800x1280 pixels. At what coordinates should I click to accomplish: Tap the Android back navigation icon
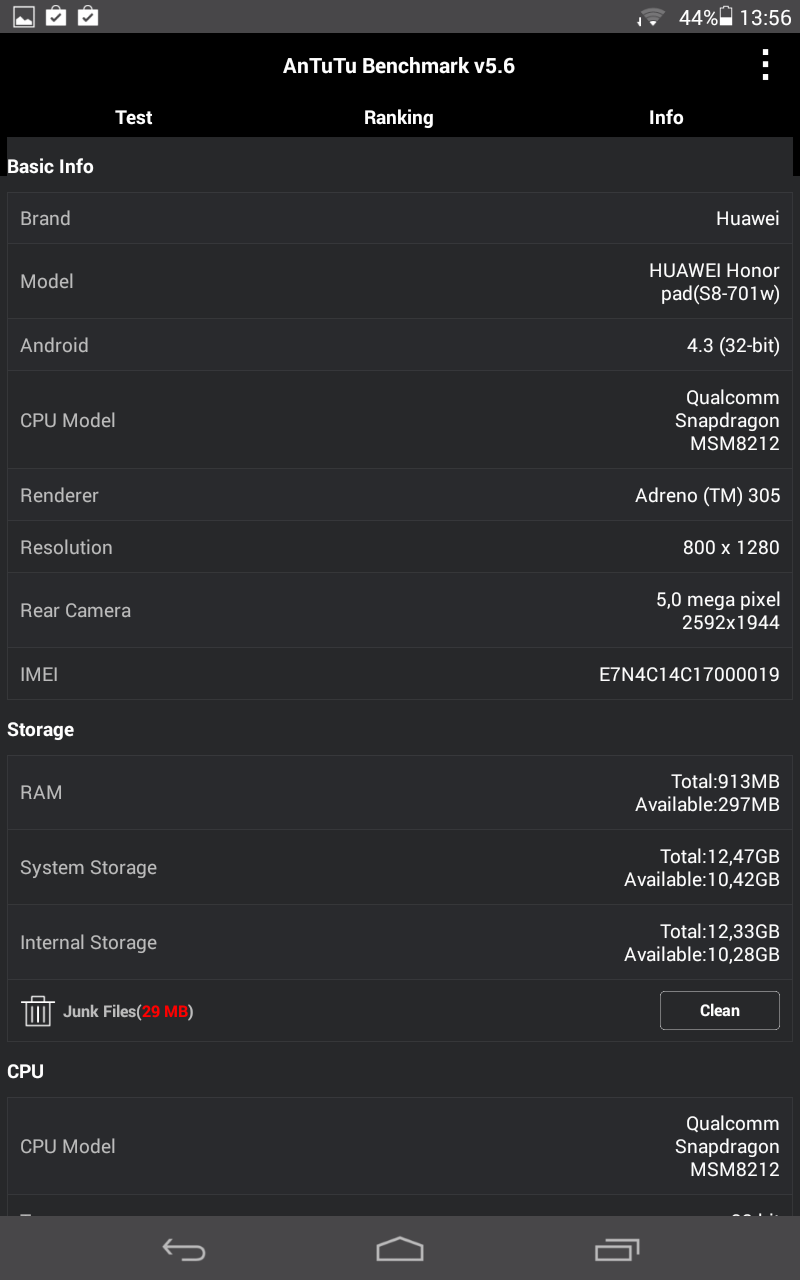tap(184, 1249)
